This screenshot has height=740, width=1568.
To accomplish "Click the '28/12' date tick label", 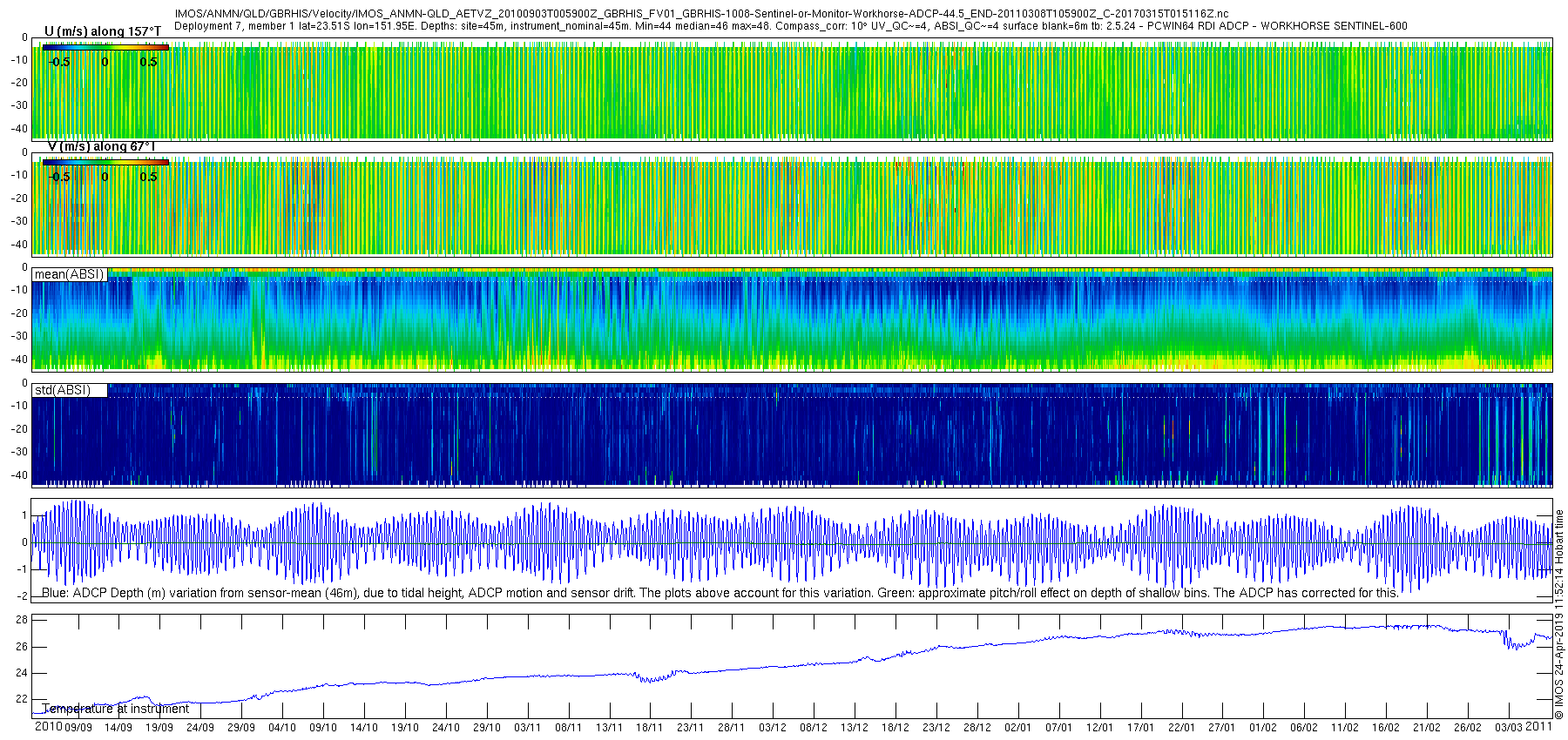I will [x=977, y=727].
